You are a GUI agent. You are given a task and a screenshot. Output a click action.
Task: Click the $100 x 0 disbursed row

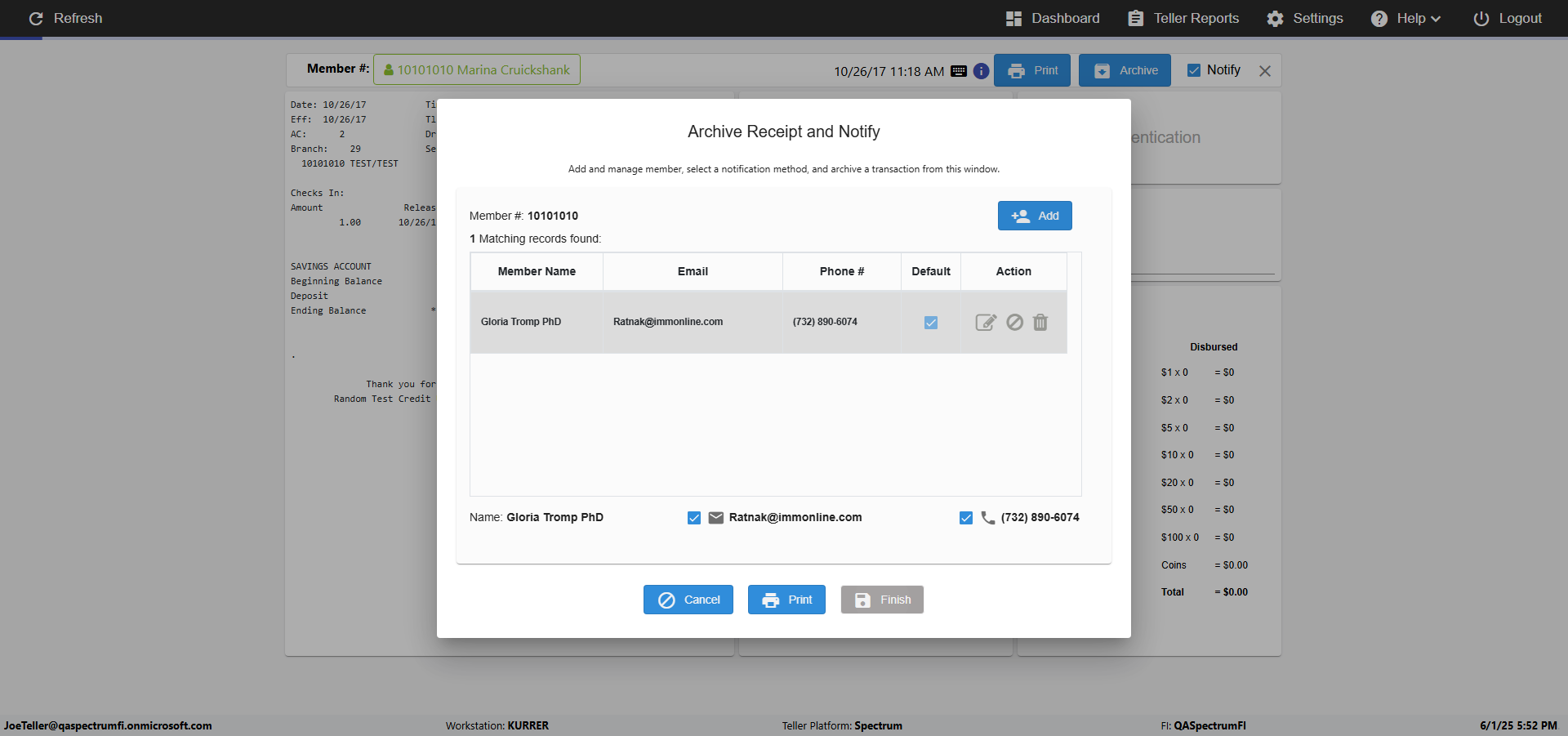tap(1198, 538)
